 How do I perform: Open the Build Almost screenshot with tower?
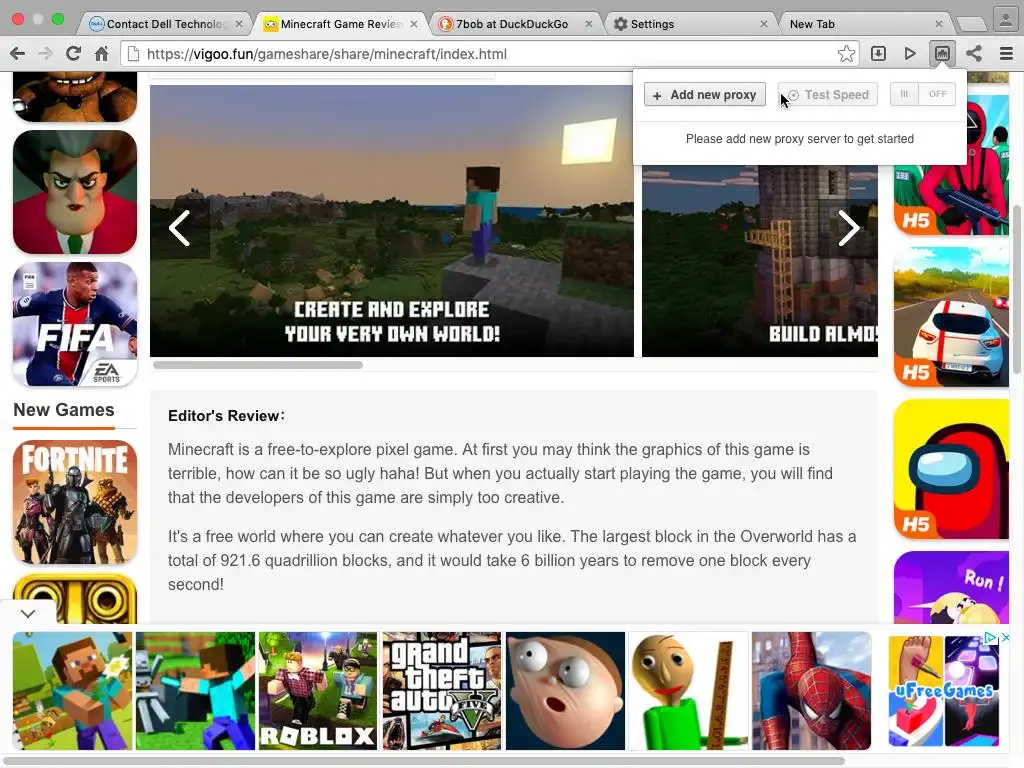[x=760, y=261]
